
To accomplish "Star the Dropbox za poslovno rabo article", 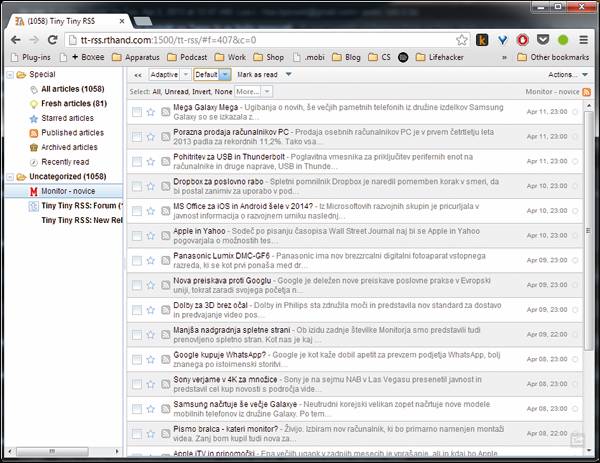I will coord(151,186).
